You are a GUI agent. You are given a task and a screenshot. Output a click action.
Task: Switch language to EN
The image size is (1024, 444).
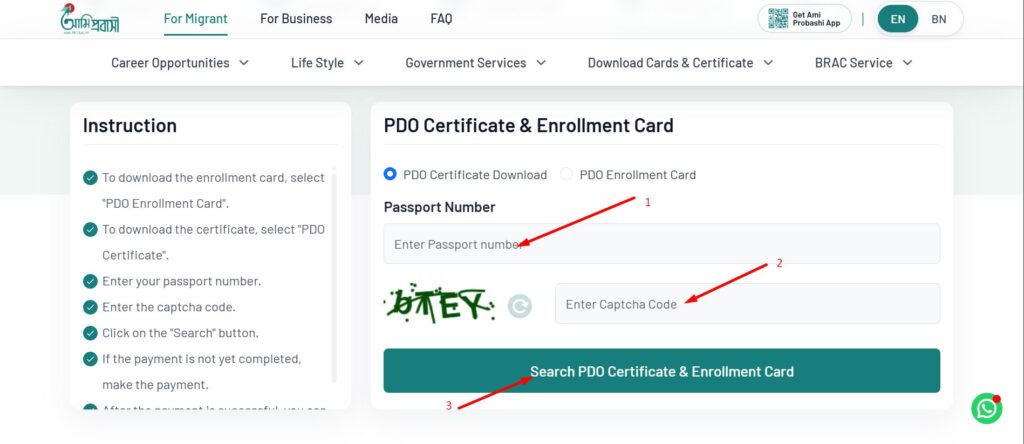point(897,19)
